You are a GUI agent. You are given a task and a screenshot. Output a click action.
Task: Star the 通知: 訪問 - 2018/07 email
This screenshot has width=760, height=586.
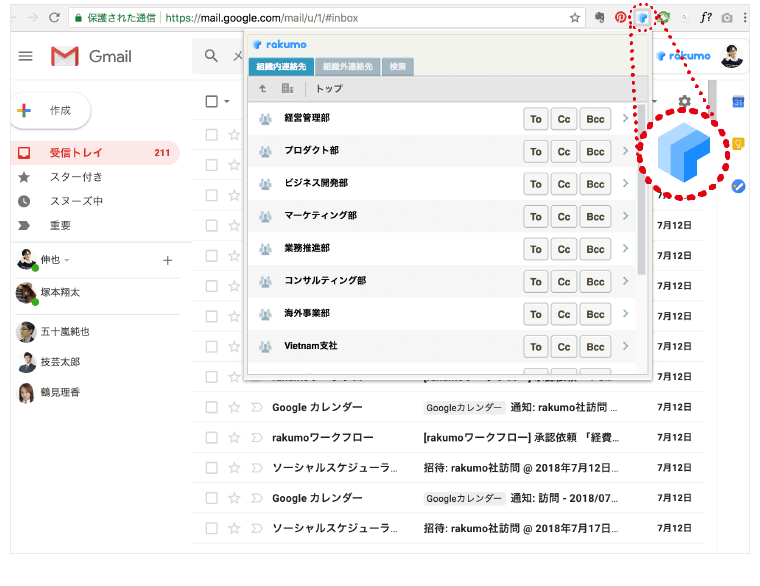click(234, 498)
